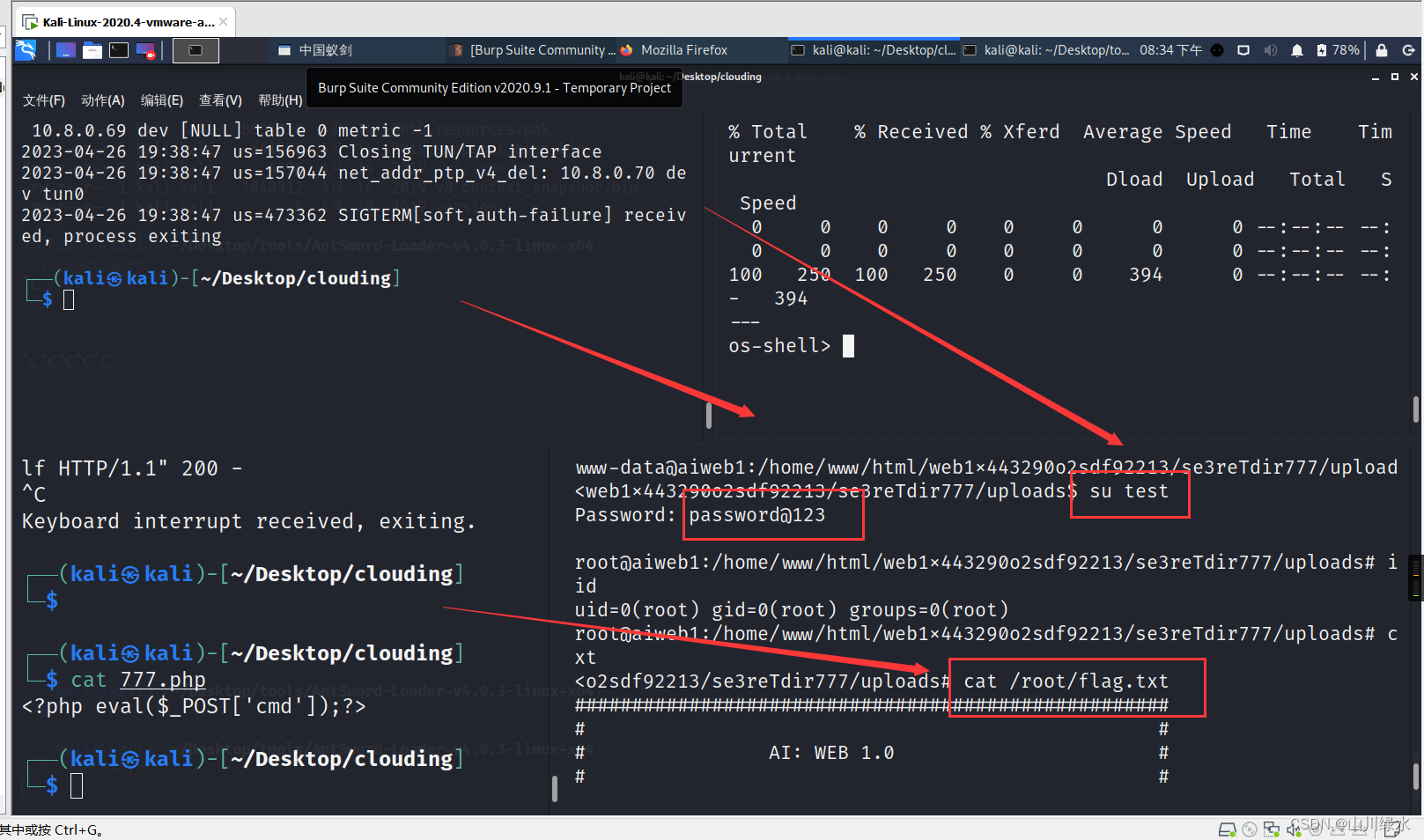Click the 'Dload' column heading
The width and height of the screenshot is (1424, 840).
(x=1134, y=180)
